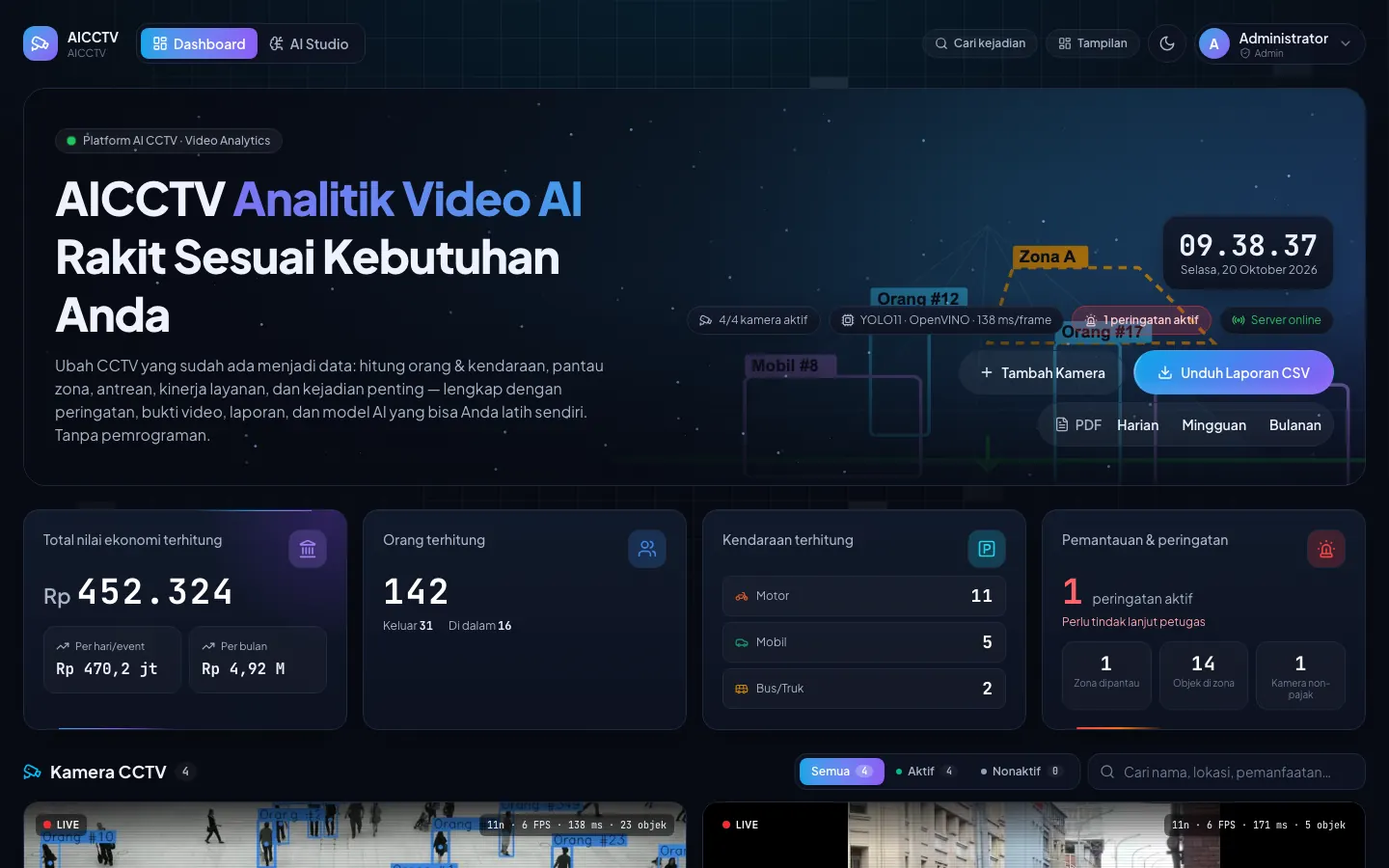Choose the Bulanan report period
This screenshot has height=868, width=1389.
point(1295,425)
